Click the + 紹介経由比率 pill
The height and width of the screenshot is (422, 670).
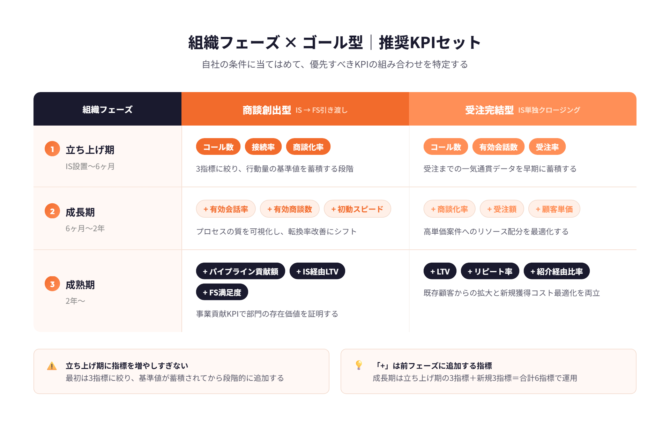(x=557, y=271)
